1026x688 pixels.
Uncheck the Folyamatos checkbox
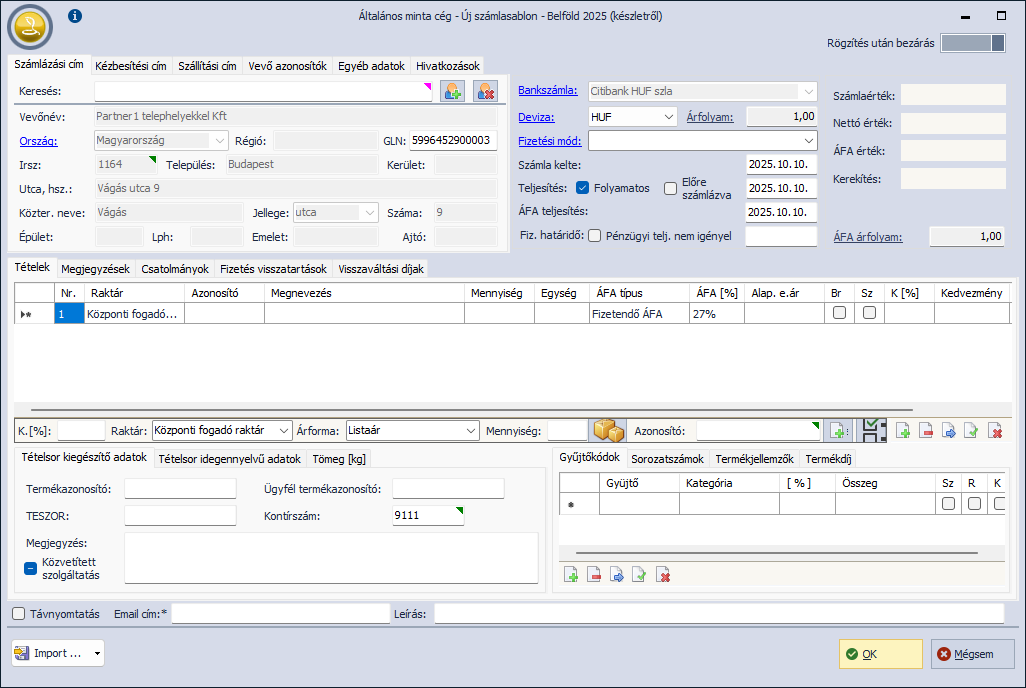[582, 188]
